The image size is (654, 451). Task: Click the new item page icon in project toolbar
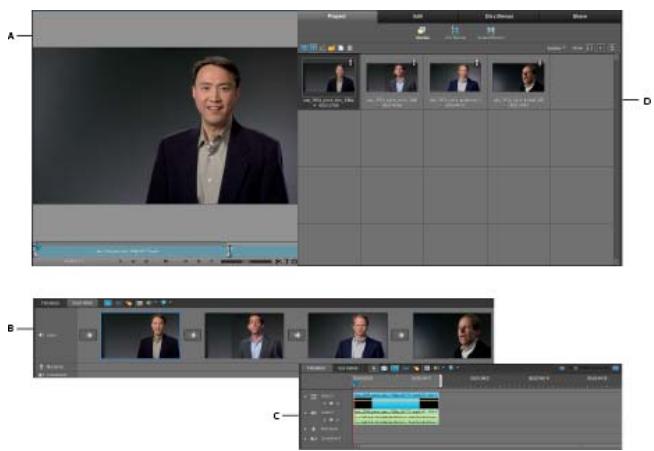click(x=341, y=48)
